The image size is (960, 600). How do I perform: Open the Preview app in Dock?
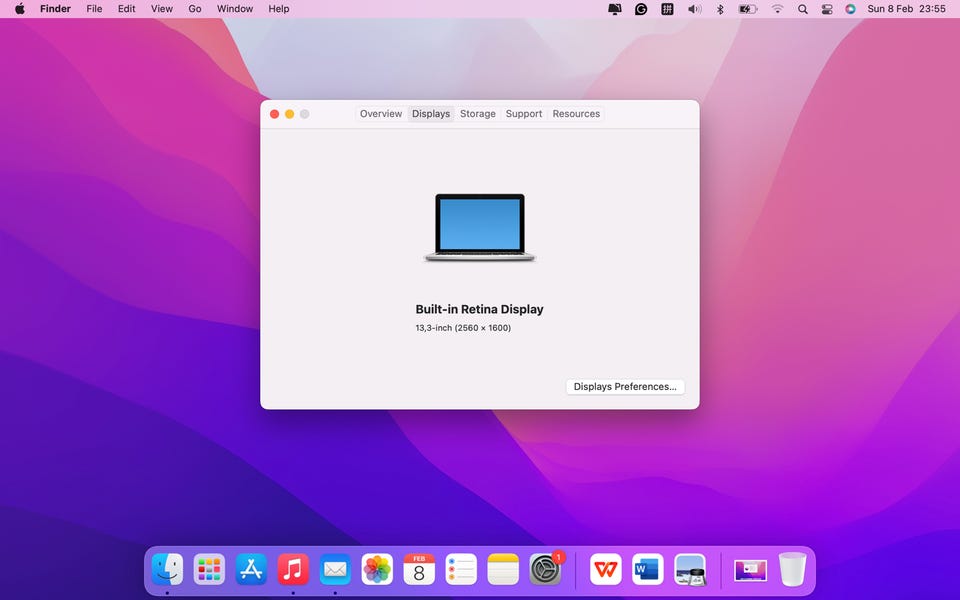click(x=690, y=570)
